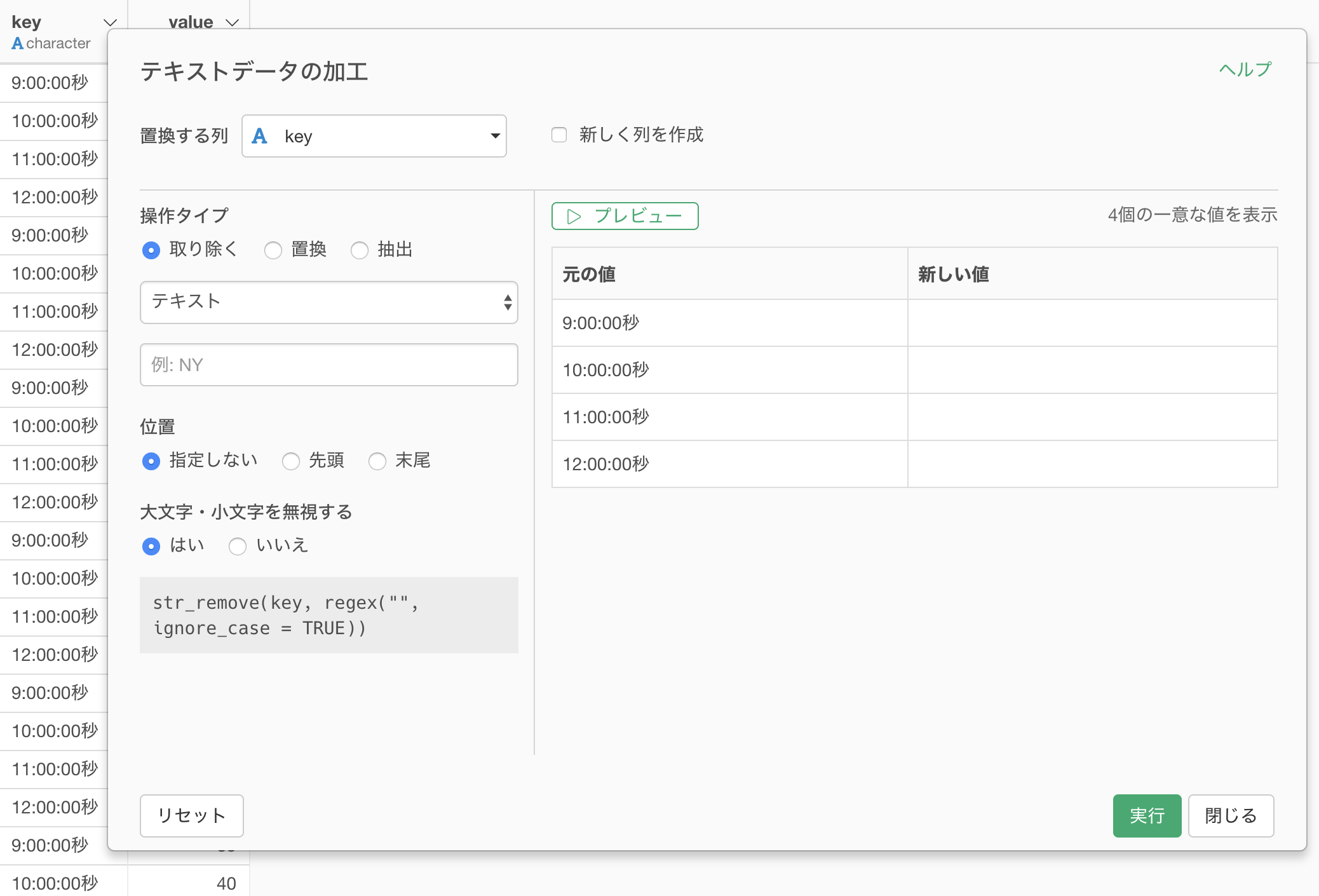Open the 置換する列 key column dropdown

pos(374,136)
